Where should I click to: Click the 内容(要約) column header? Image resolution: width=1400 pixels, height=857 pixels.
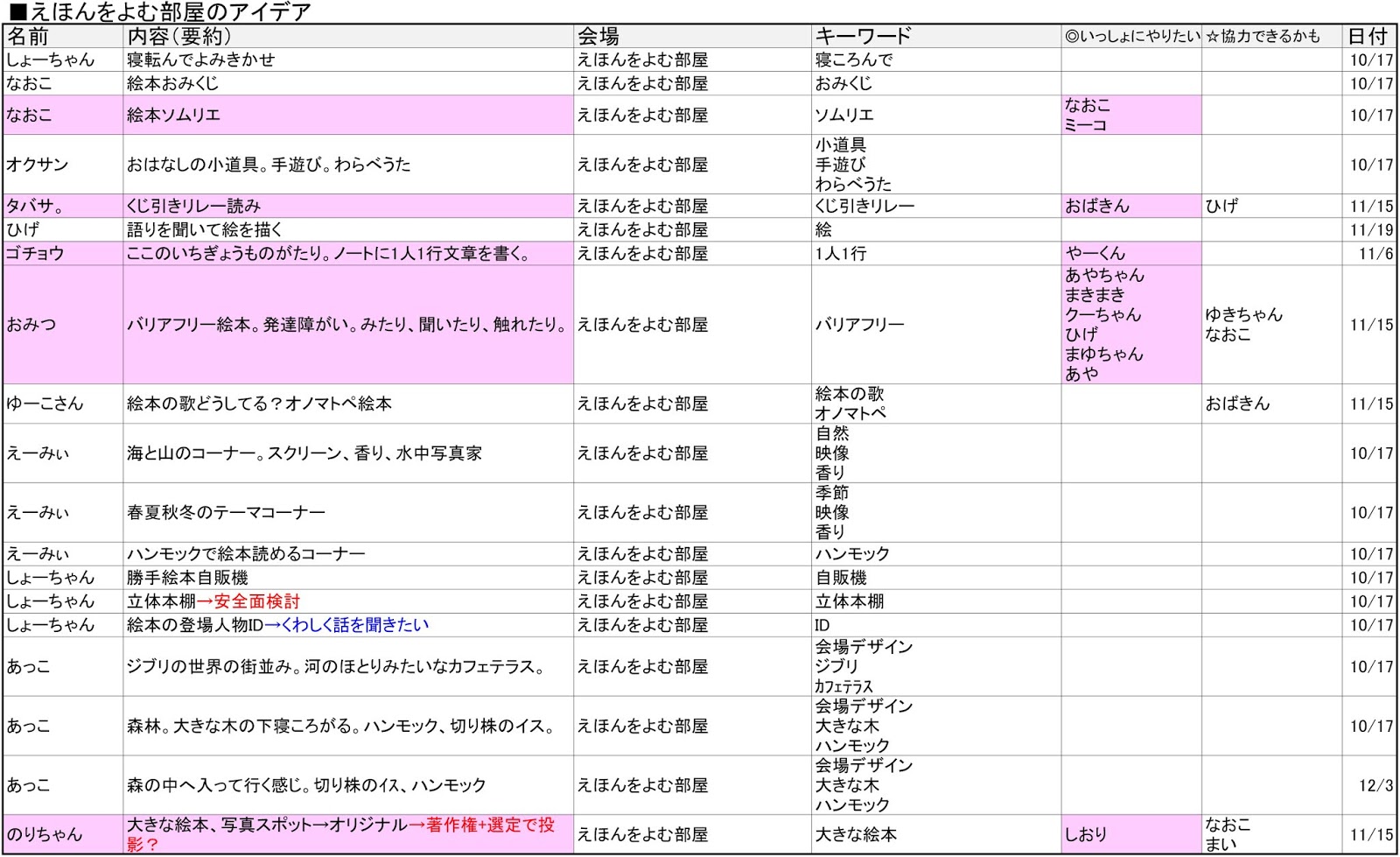tap(348, 36)
